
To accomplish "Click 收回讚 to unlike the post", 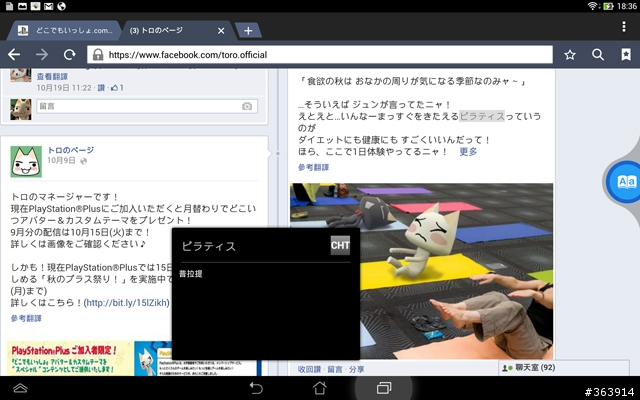I will coord(309,369).
